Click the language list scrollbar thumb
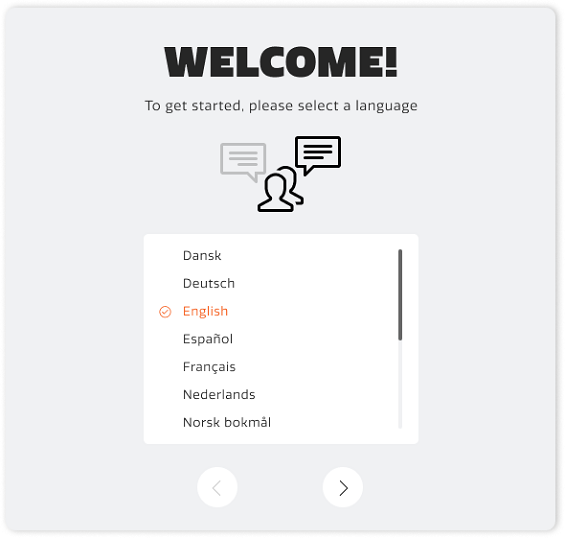565x538 pixels. (400, 294)
